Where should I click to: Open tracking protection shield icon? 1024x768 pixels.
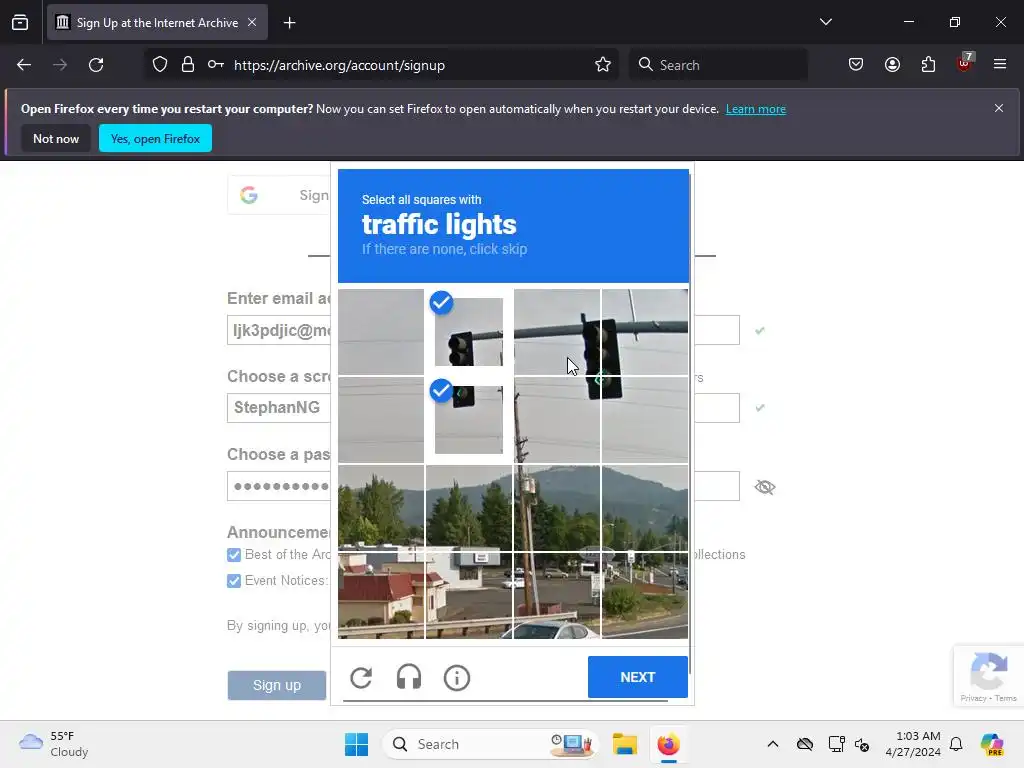[160, 65]
